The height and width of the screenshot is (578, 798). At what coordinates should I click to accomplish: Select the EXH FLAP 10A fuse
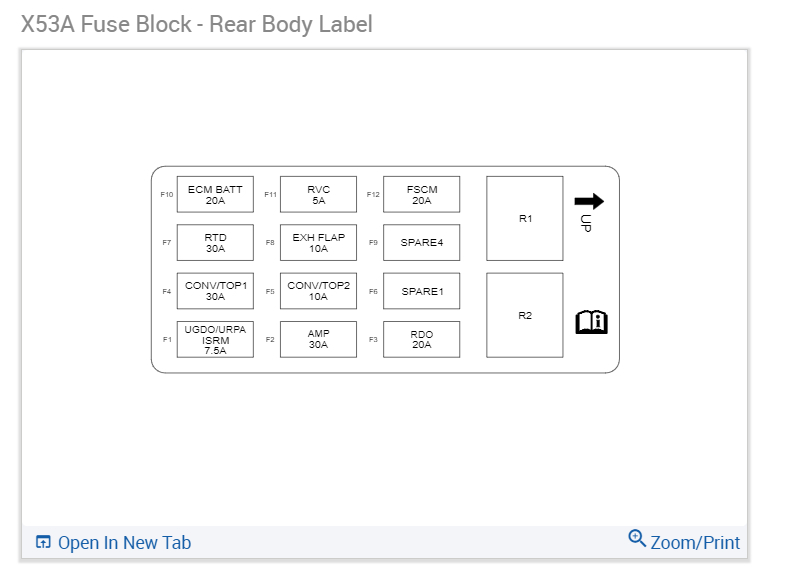pos(318,243)
